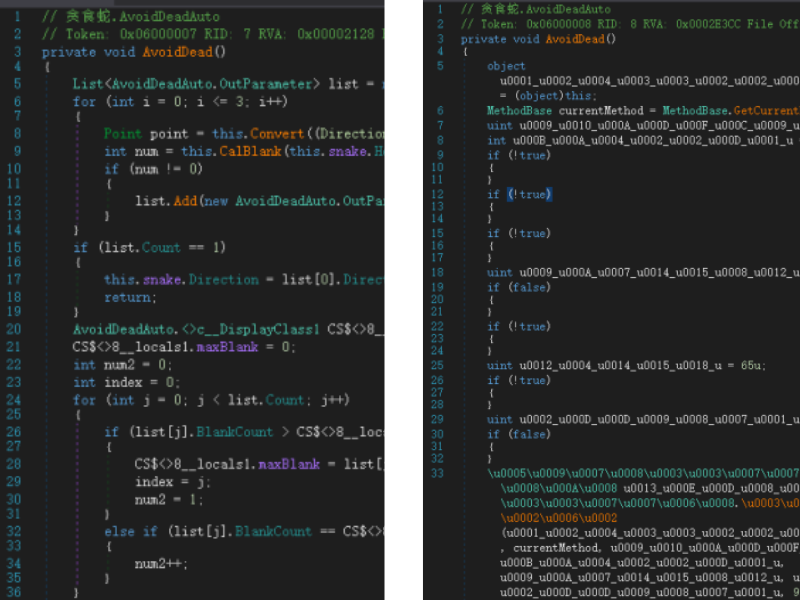Click the num2++ statement

pos(160,563)
